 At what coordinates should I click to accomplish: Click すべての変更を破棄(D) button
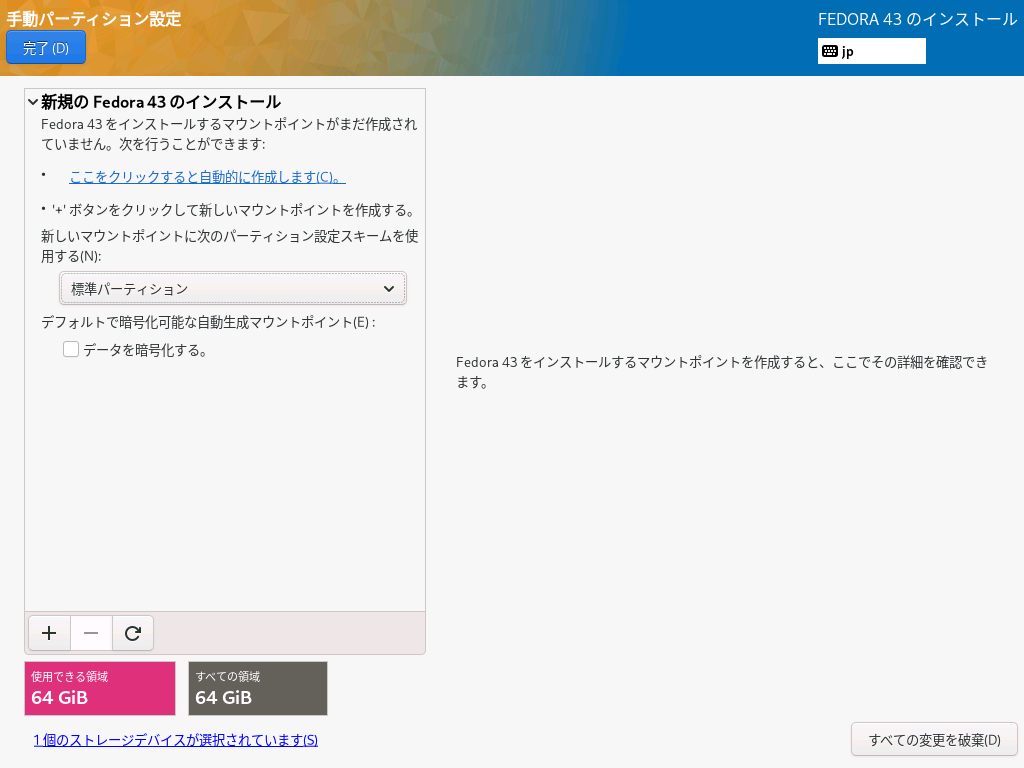pyautogui.click(x=934, y=740)
